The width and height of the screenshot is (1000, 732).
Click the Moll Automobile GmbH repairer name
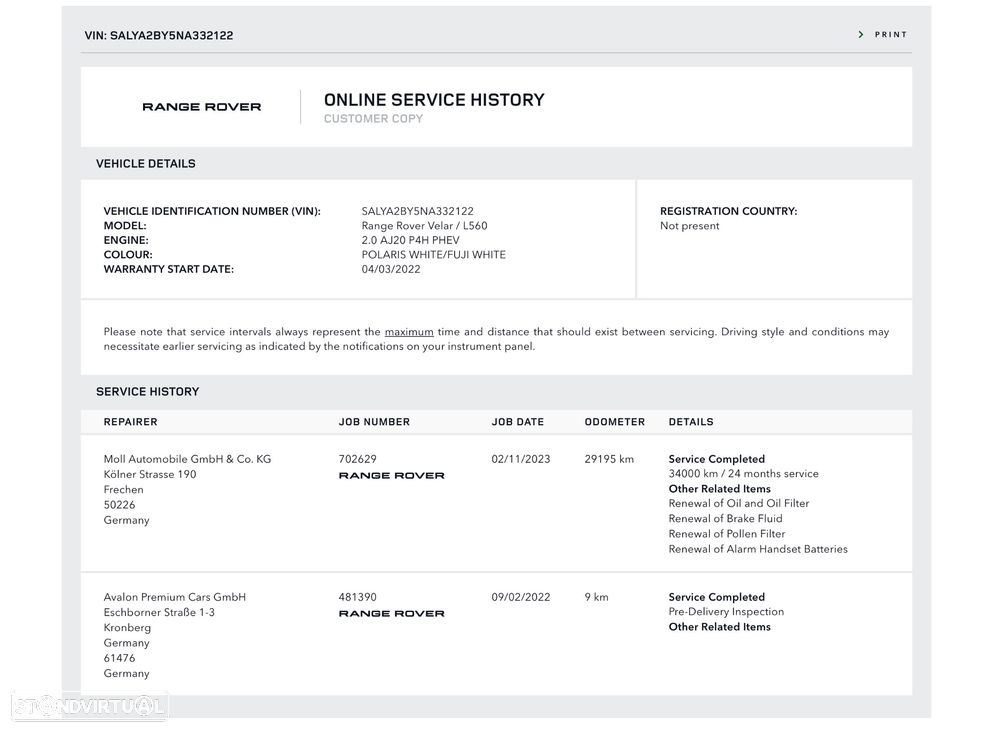click(187, 460)
